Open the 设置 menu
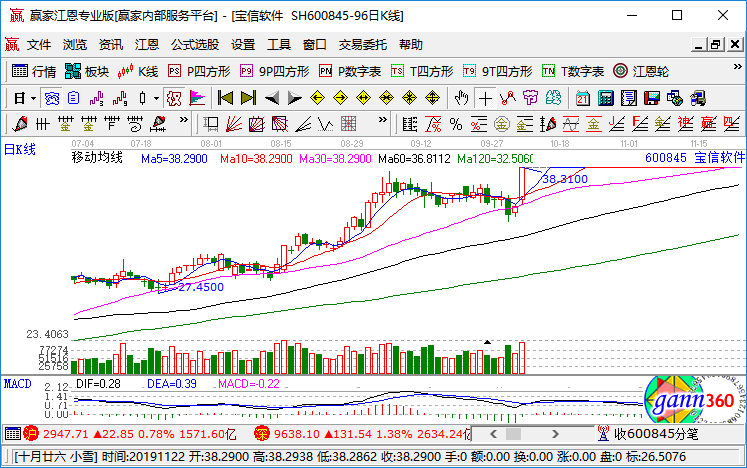The width and height of the screenshot is (747, 468). point(243,45)
